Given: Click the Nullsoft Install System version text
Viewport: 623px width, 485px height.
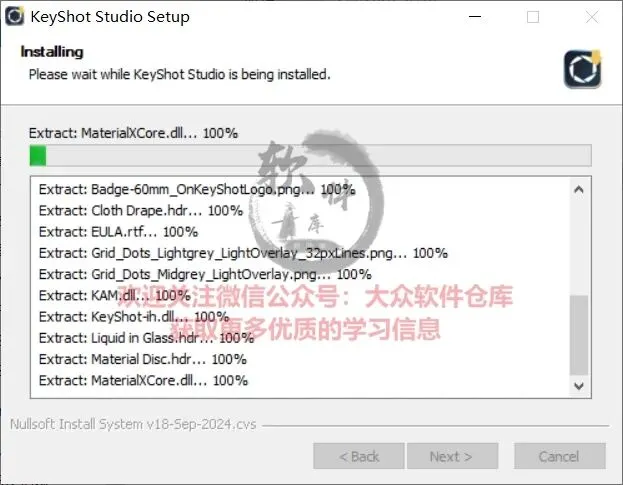Looking at the screenshot, I should coord(133,424).
